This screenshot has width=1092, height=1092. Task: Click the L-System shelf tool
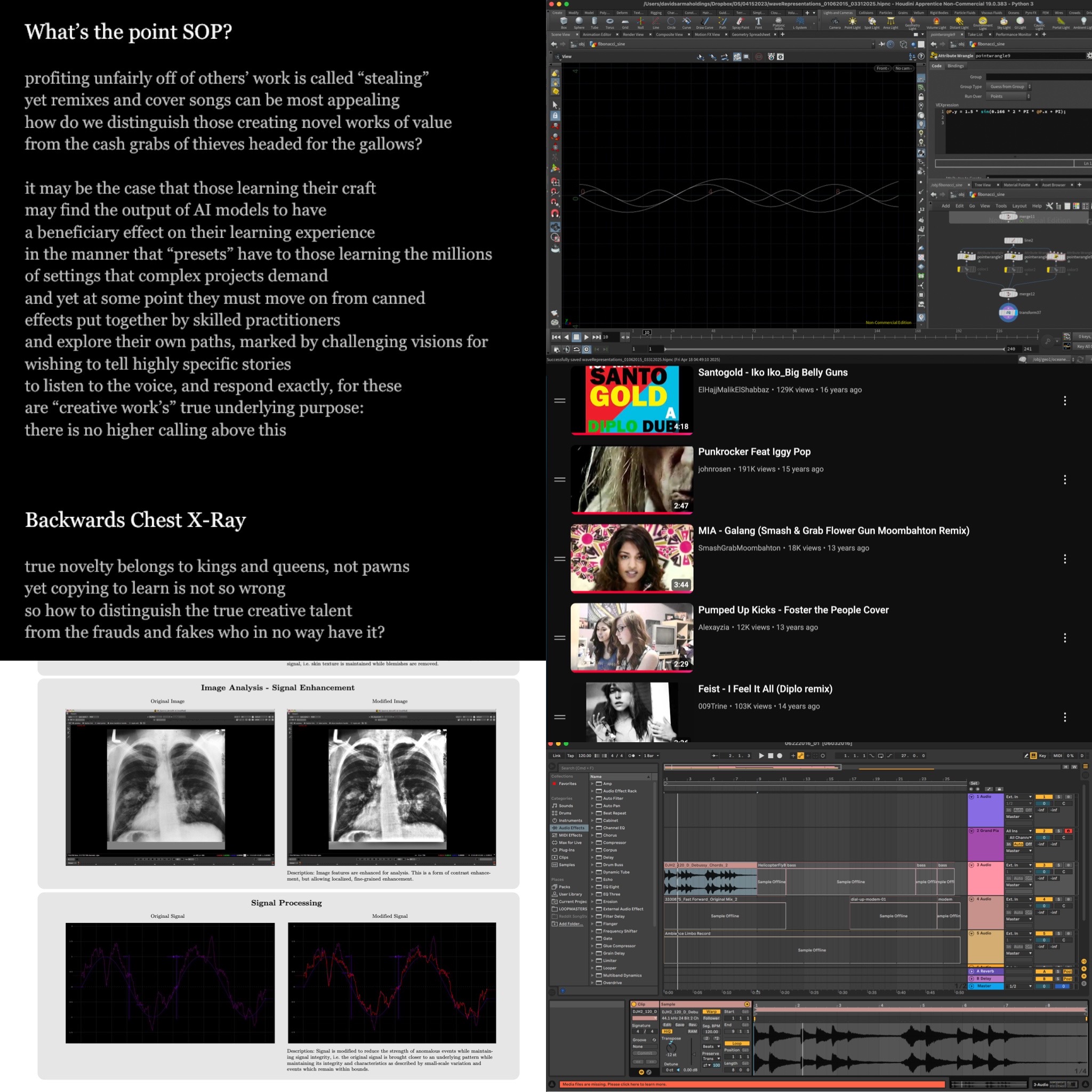coord(800,22)
